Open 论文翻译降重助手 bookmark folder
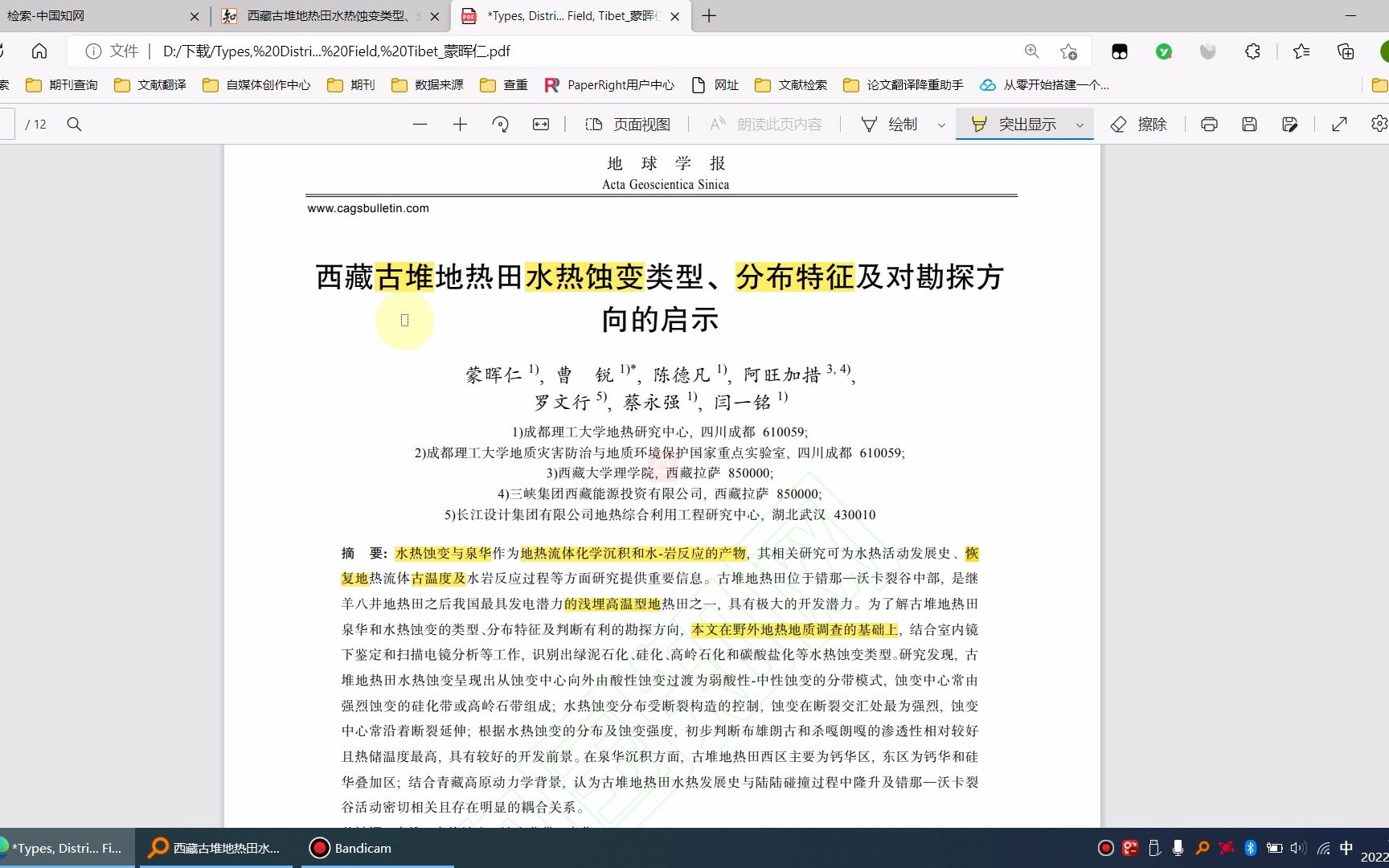1389x868 pixels. click(903, 84)
